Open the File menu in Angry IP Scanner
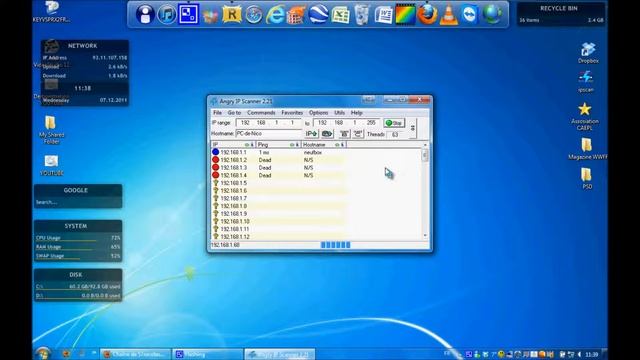 [218, 113]
